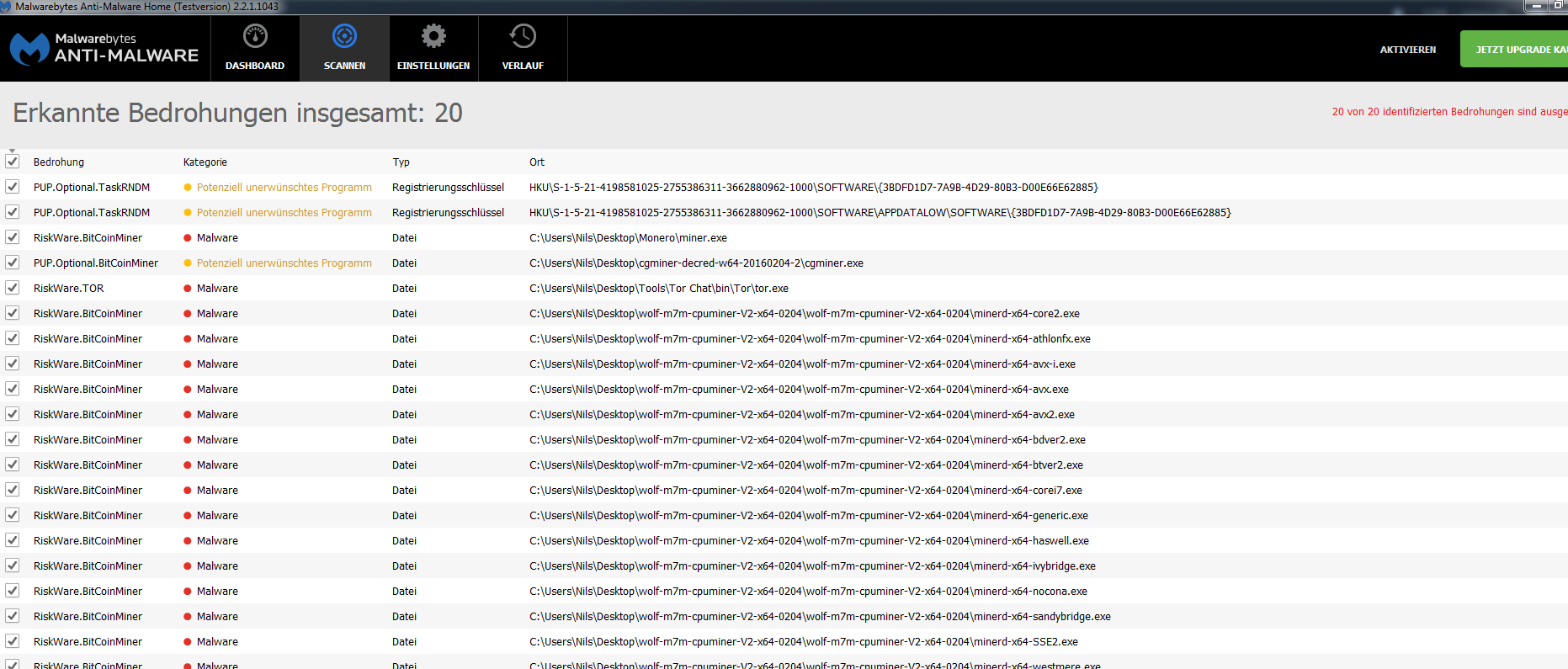Click the minerd-x64-sandybridge.exe file path

[x=820, y=616]
